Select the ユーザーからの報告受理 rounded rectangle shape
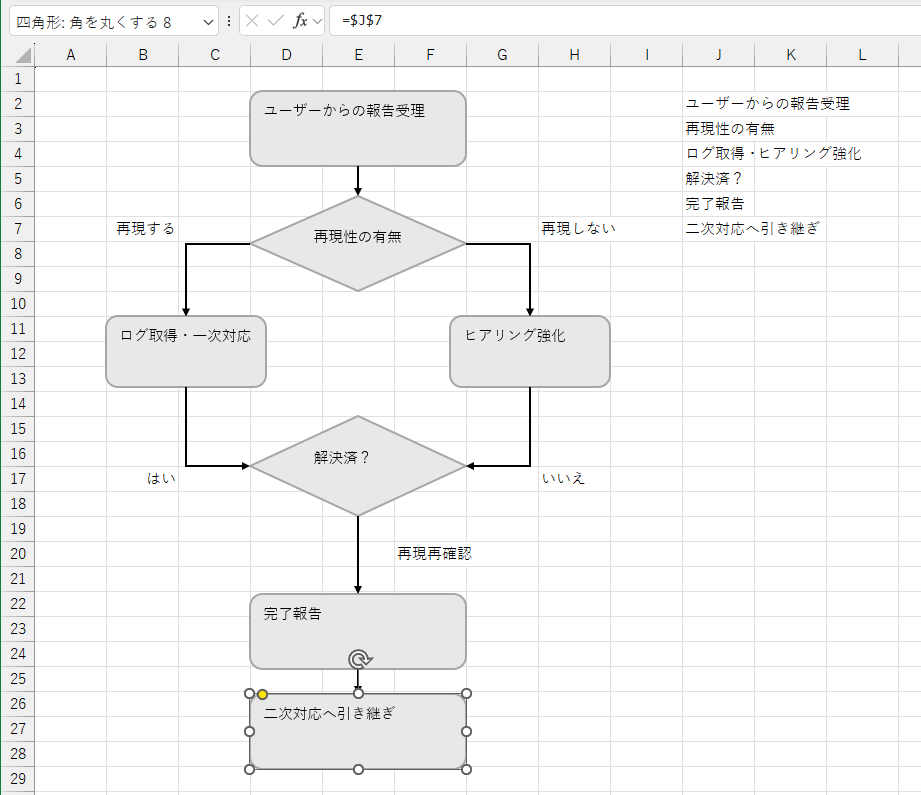Viewport: 921px width, 795px height. [357, 128]
